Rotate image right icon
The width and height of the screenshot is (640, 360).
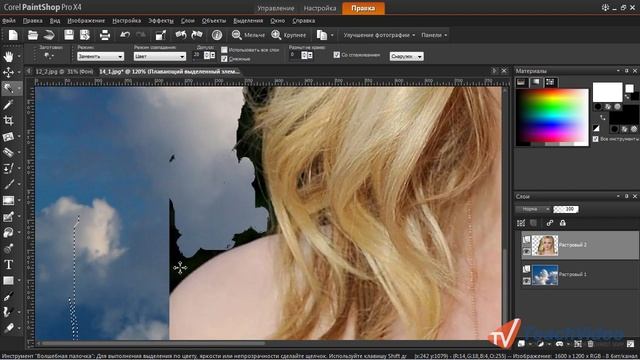pyautogui.click(x=197, y=35)
